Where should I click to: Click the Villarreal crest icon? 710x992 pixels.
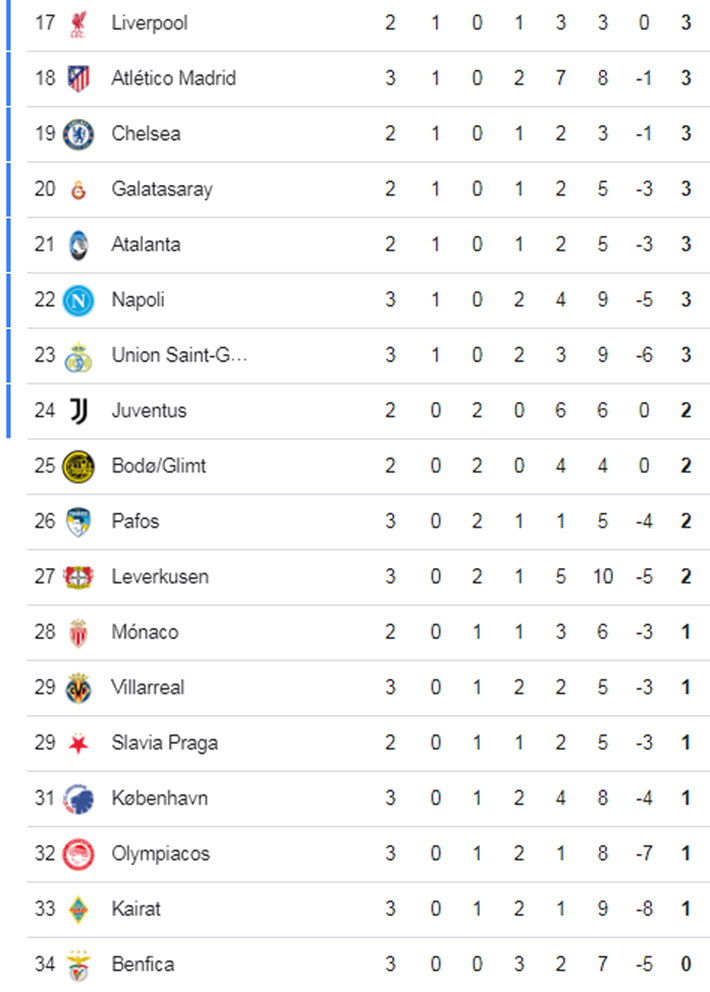78,688
